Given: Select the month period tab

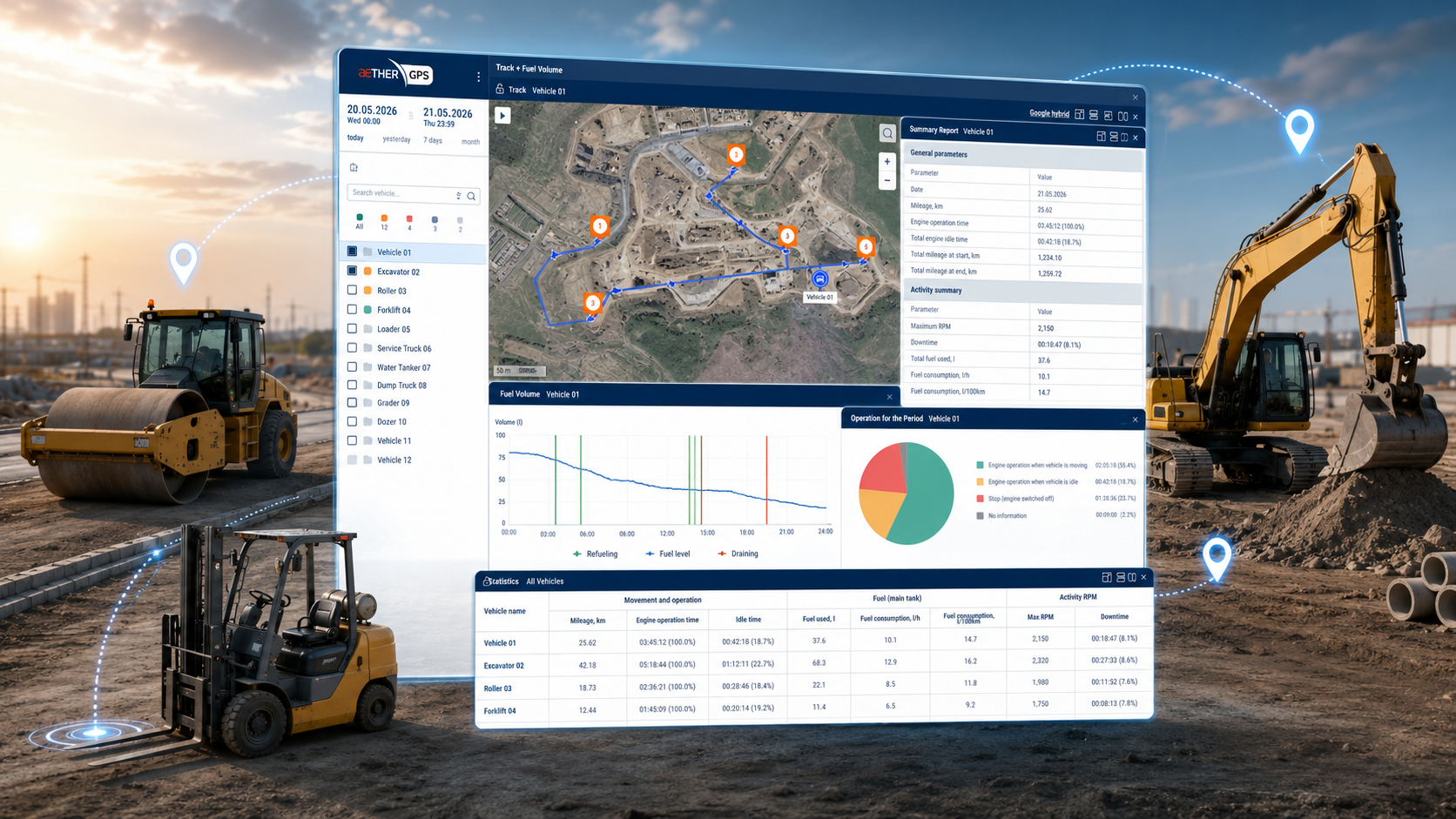Looking at the screenshot, I should coord(470,142).
